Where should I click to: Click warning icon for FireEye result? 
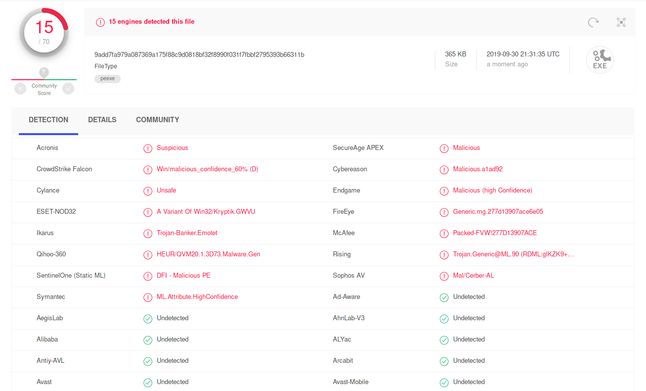coord(444,212)
